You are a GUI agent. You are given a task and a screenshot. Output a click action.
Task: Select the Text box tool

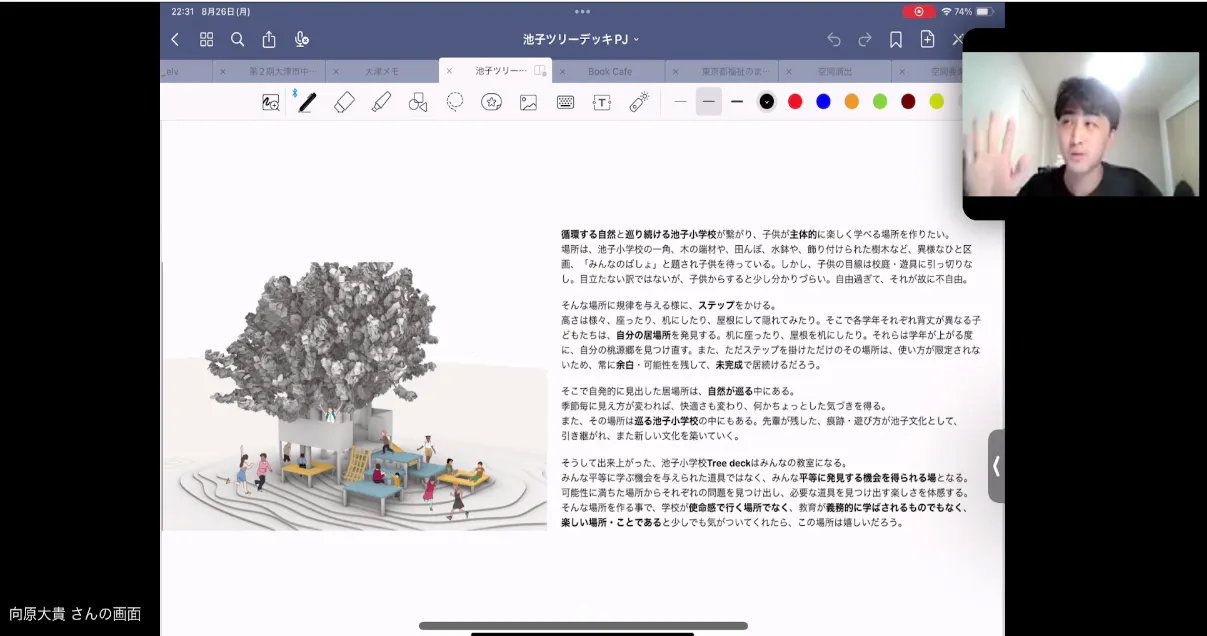coord(601,102)
